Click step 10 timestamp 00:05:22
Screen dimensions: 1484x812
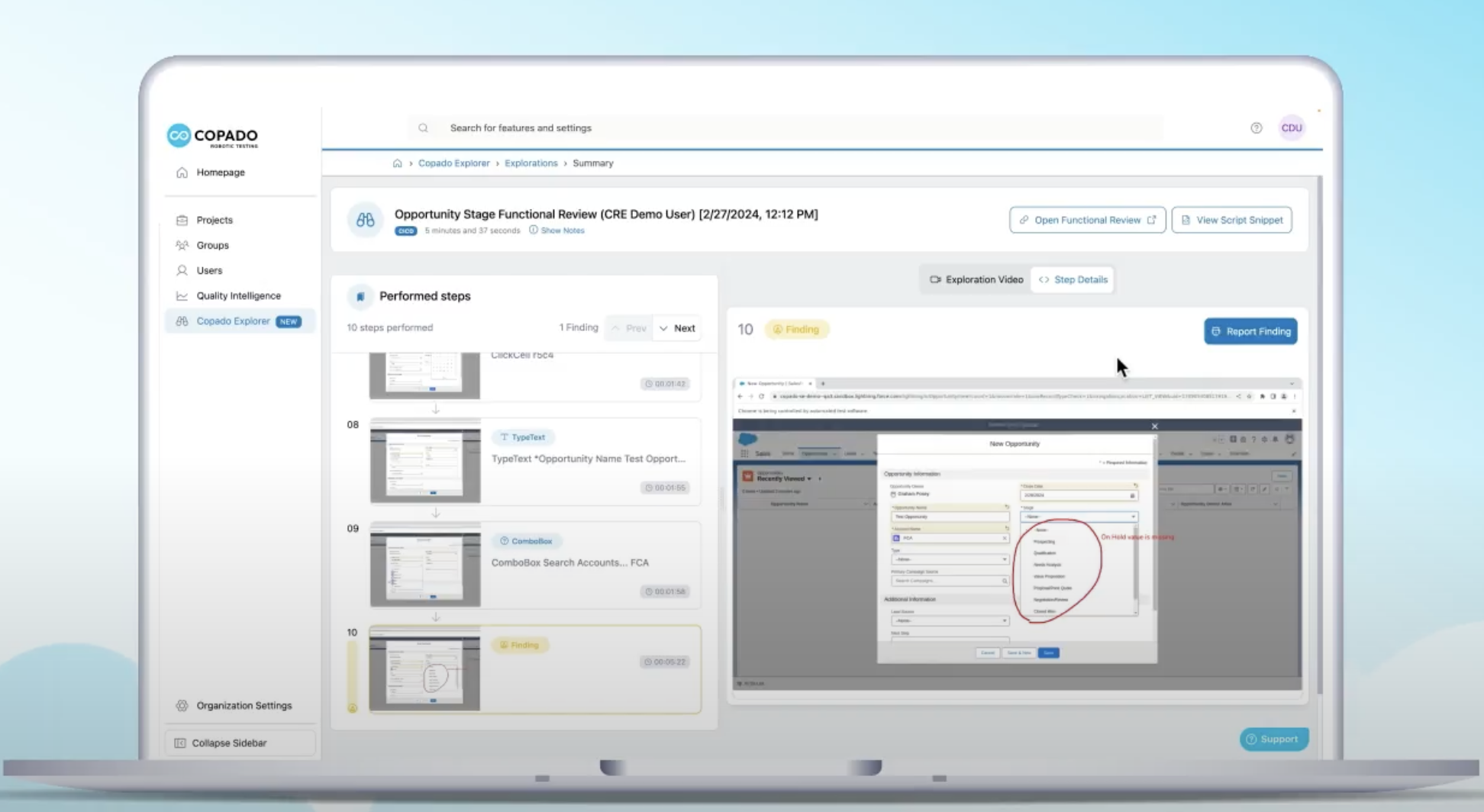665,662
